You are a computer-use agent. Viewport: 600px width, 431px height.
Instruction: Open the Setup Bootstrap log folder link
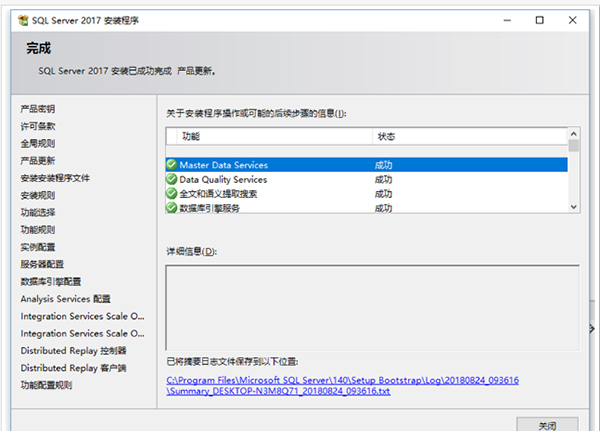coord(343,380)
